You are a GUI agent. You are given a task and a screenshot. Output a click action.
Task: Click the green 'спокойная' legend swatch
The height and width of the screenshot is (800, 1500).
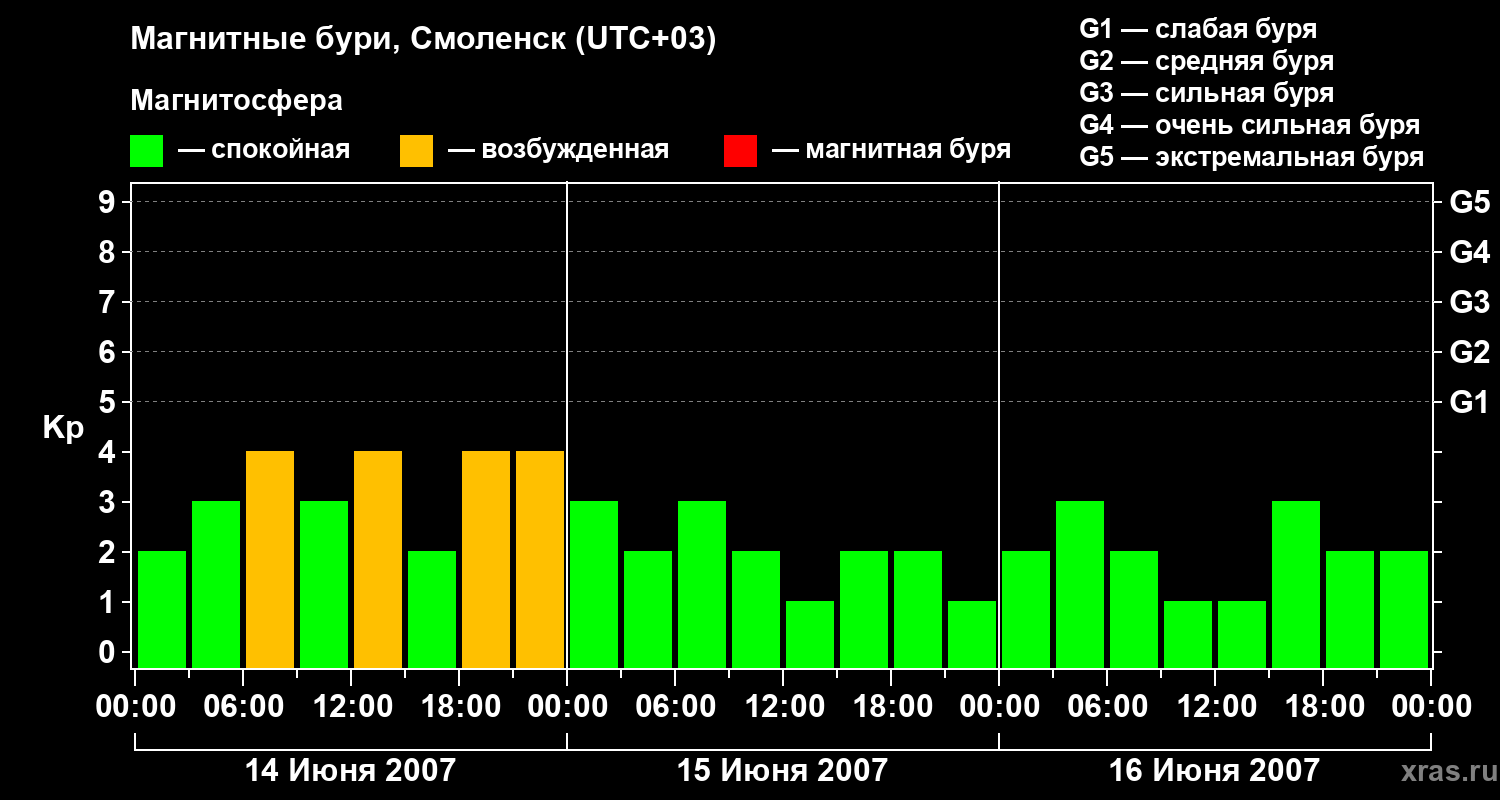pos(146,151)
